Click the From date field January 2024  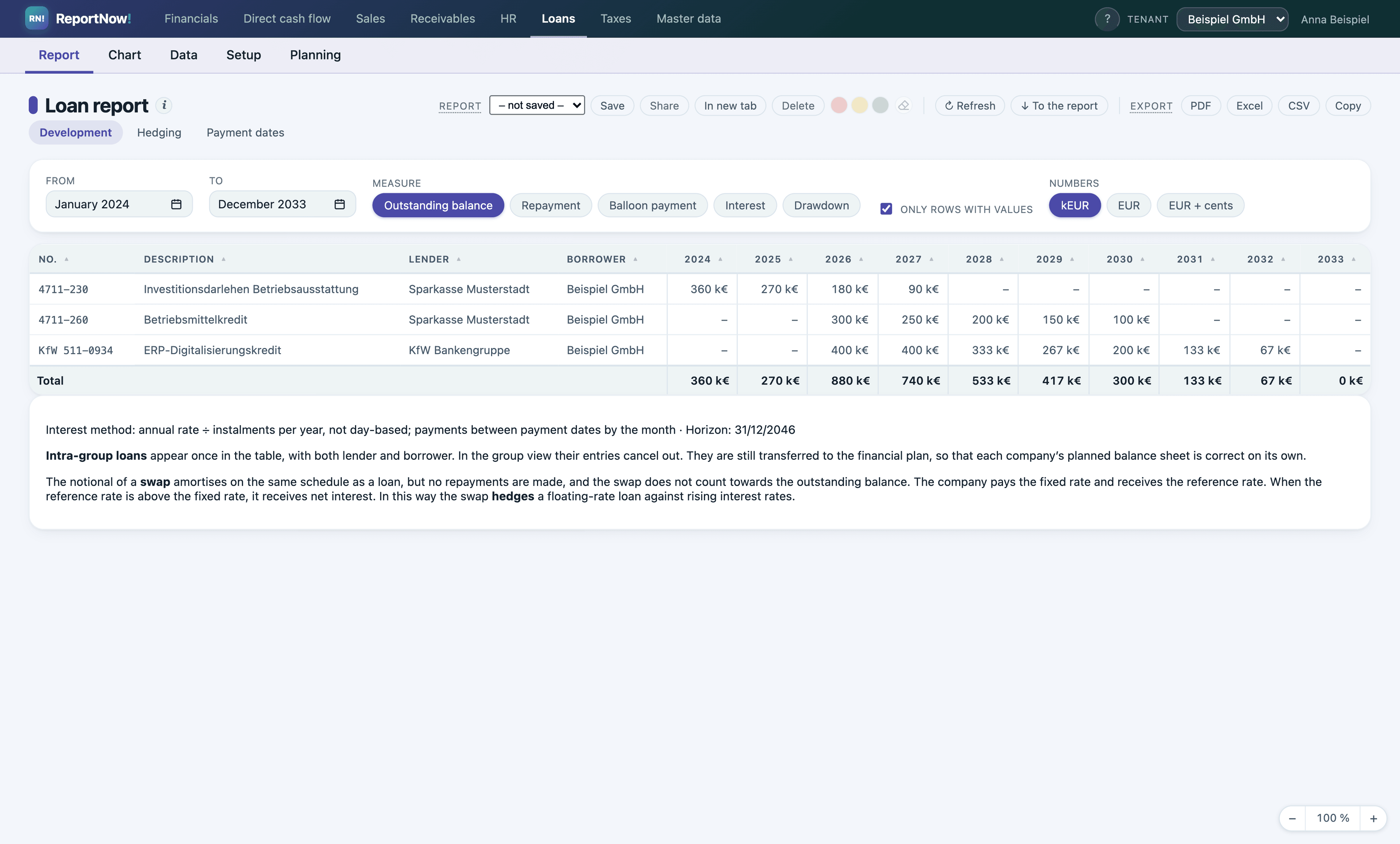(x=119, y=204)
